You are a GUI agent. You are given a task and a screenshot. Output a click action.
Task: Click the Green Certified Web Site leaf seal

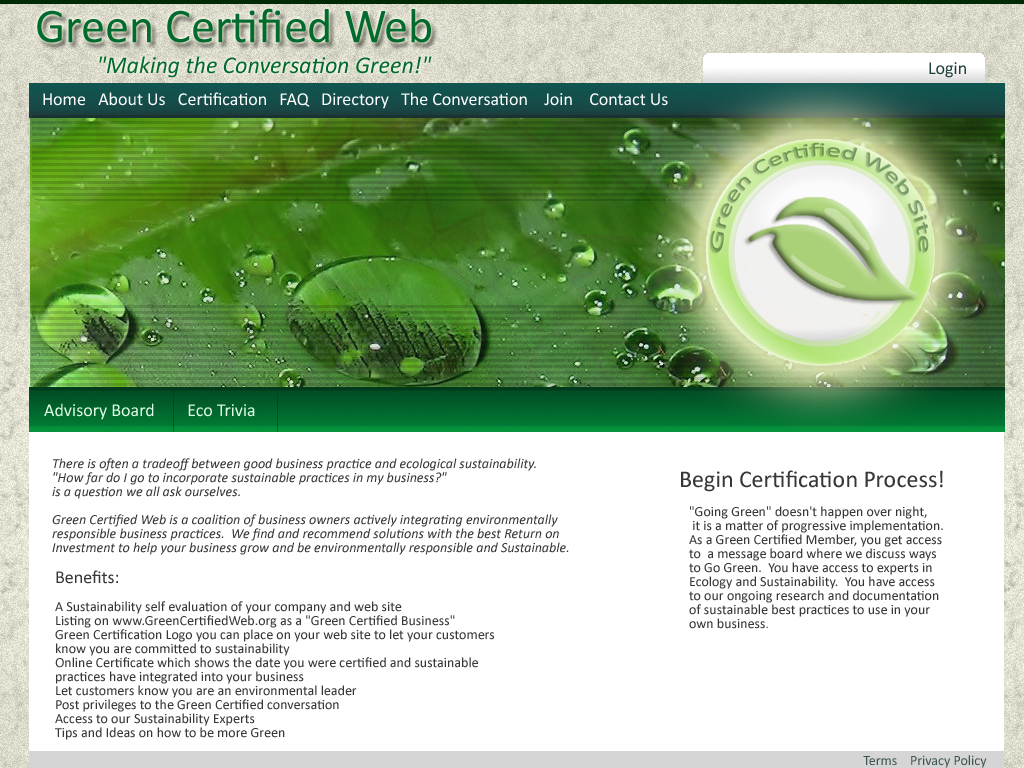(820, 253)
